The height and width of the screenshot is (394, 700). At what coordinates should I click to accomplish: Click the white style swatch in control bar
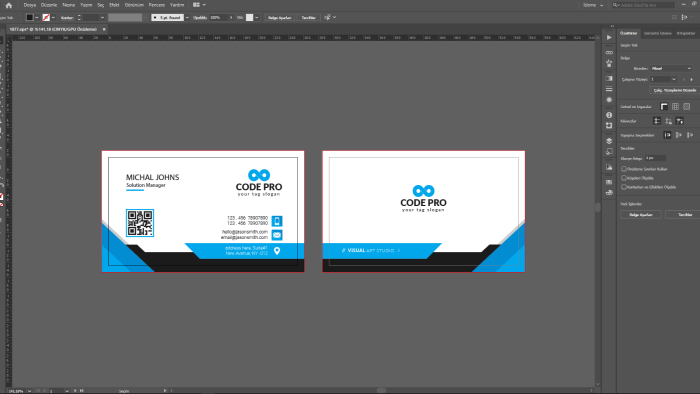tap(250, 17)
